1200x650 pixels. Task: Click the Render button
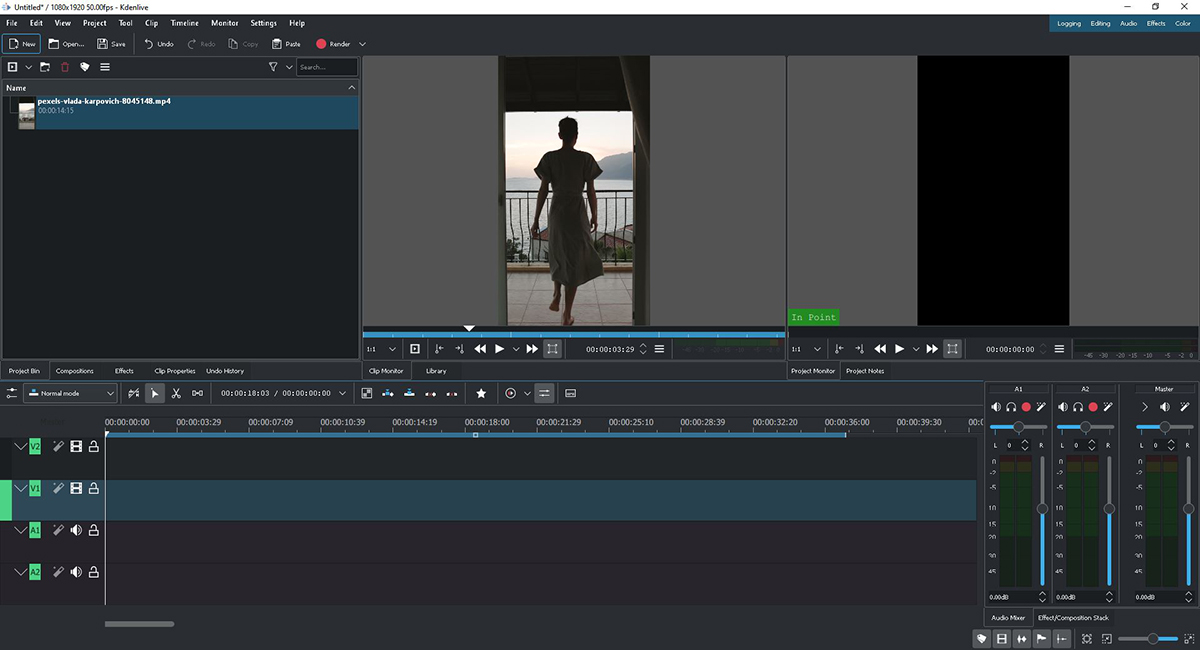click(334, 44)
